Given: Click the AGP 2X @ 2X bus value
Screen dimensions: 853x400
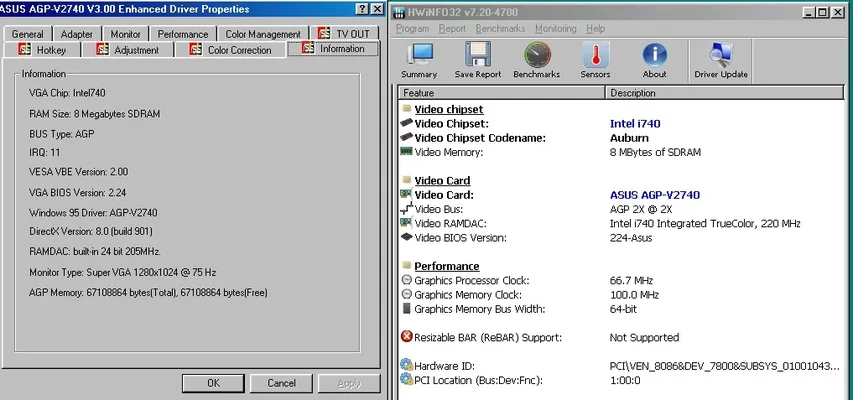Looking at the screenshot, I should [x=641, y=209].
